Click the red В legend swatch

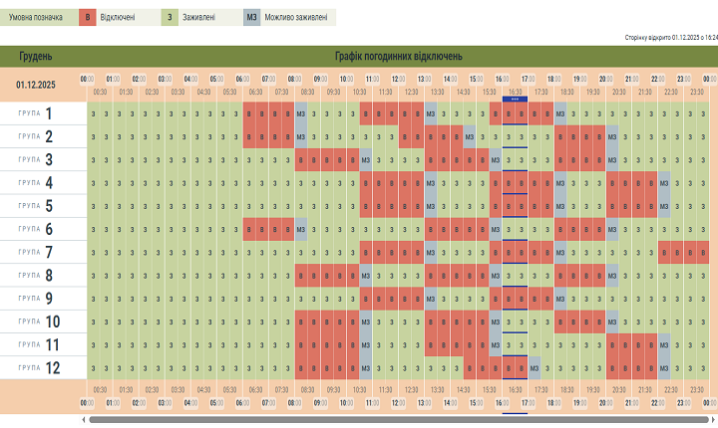coord(88,17)
